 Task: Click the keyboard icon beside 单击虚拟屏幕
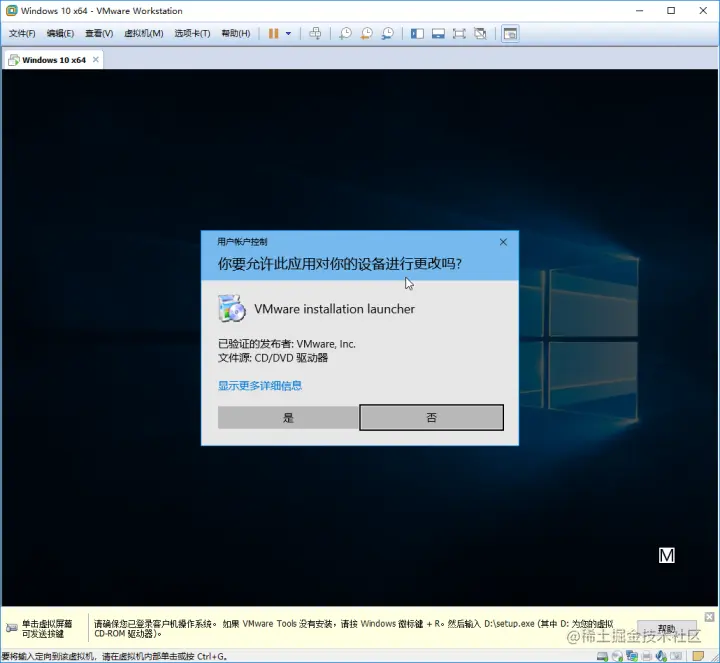(x=11, y=627)
